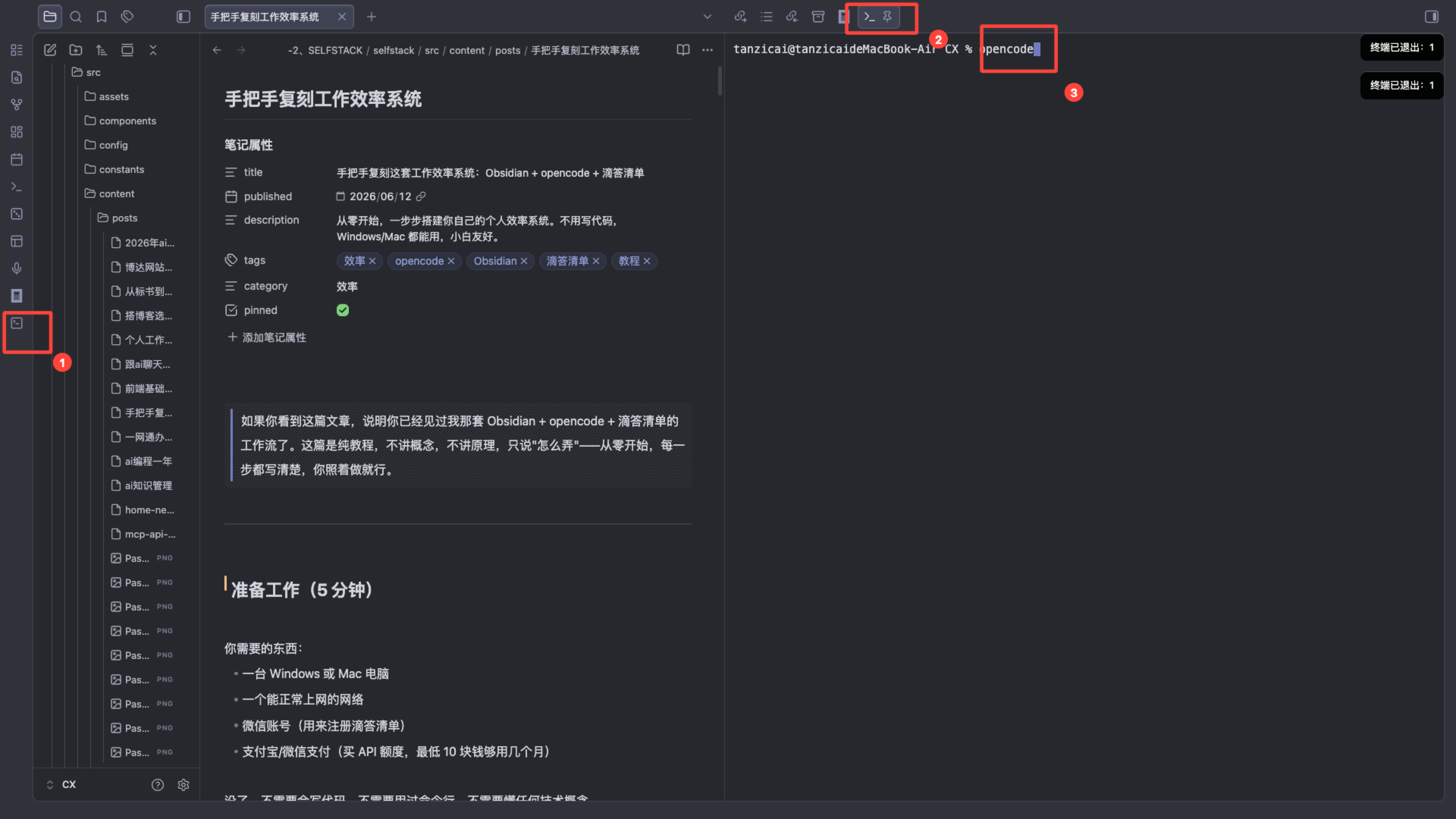1456x819 pixels.
Task: Open the table layout template icon in the ribbon
Action: click(x=17, y=241)
